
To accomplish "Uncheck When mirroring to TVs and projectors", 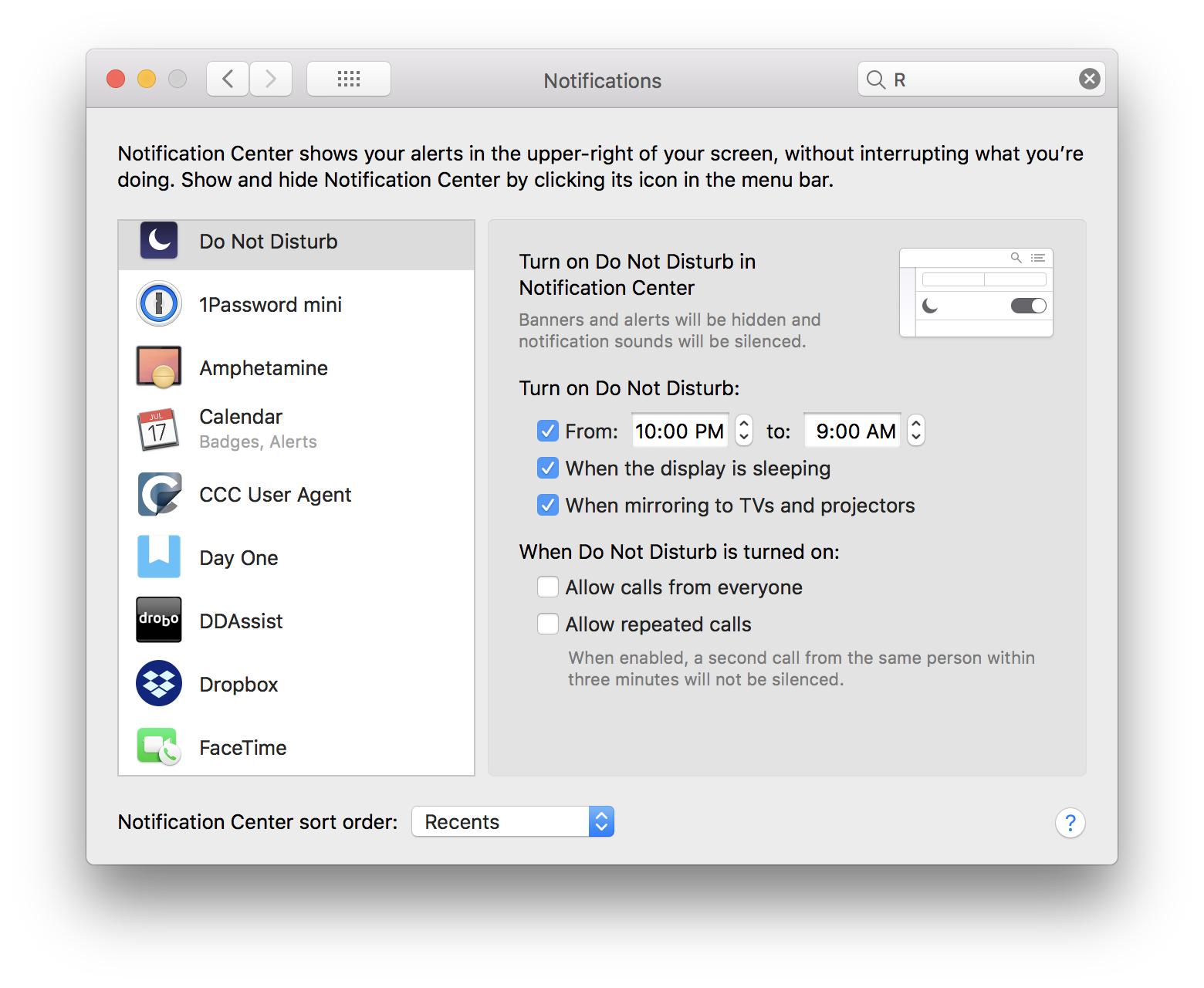I will (x=548, y=505).
